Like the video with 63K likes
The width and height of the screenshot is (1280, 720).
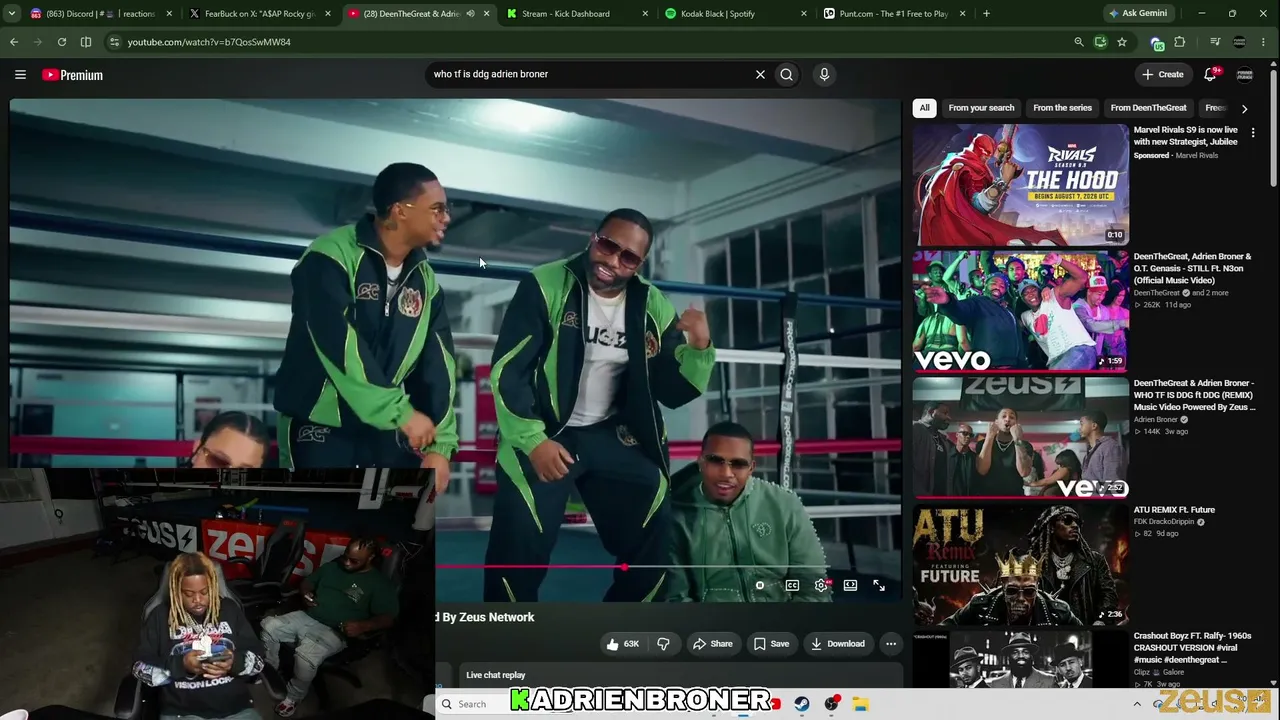(x=622, y=644)
